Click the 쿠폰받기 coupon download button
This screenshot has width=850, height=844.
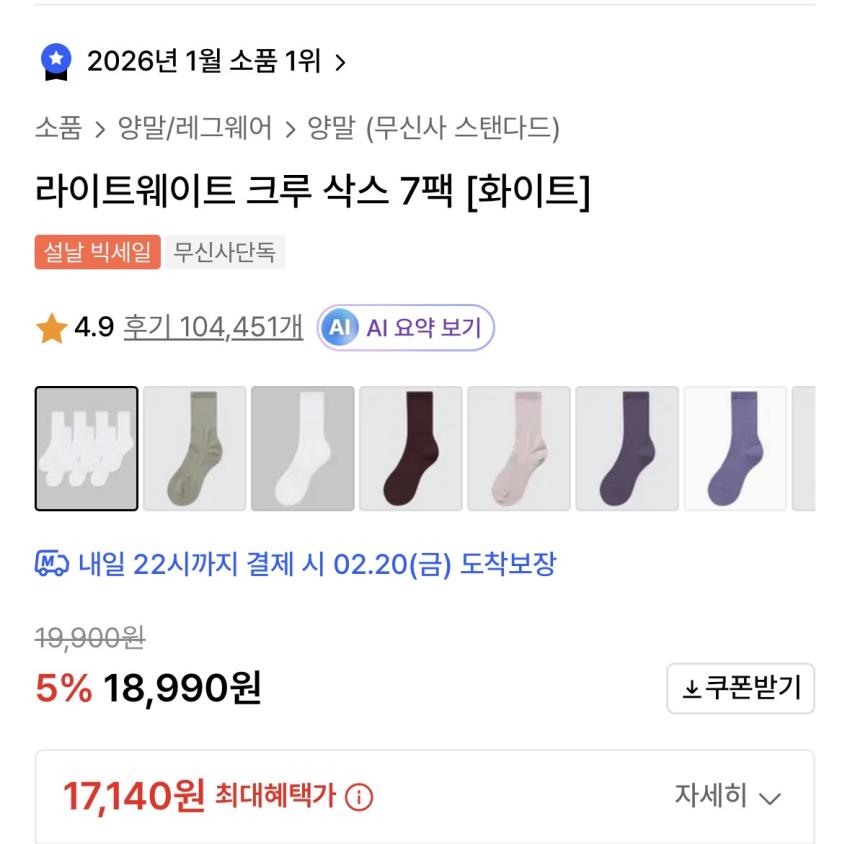(740, 688)
